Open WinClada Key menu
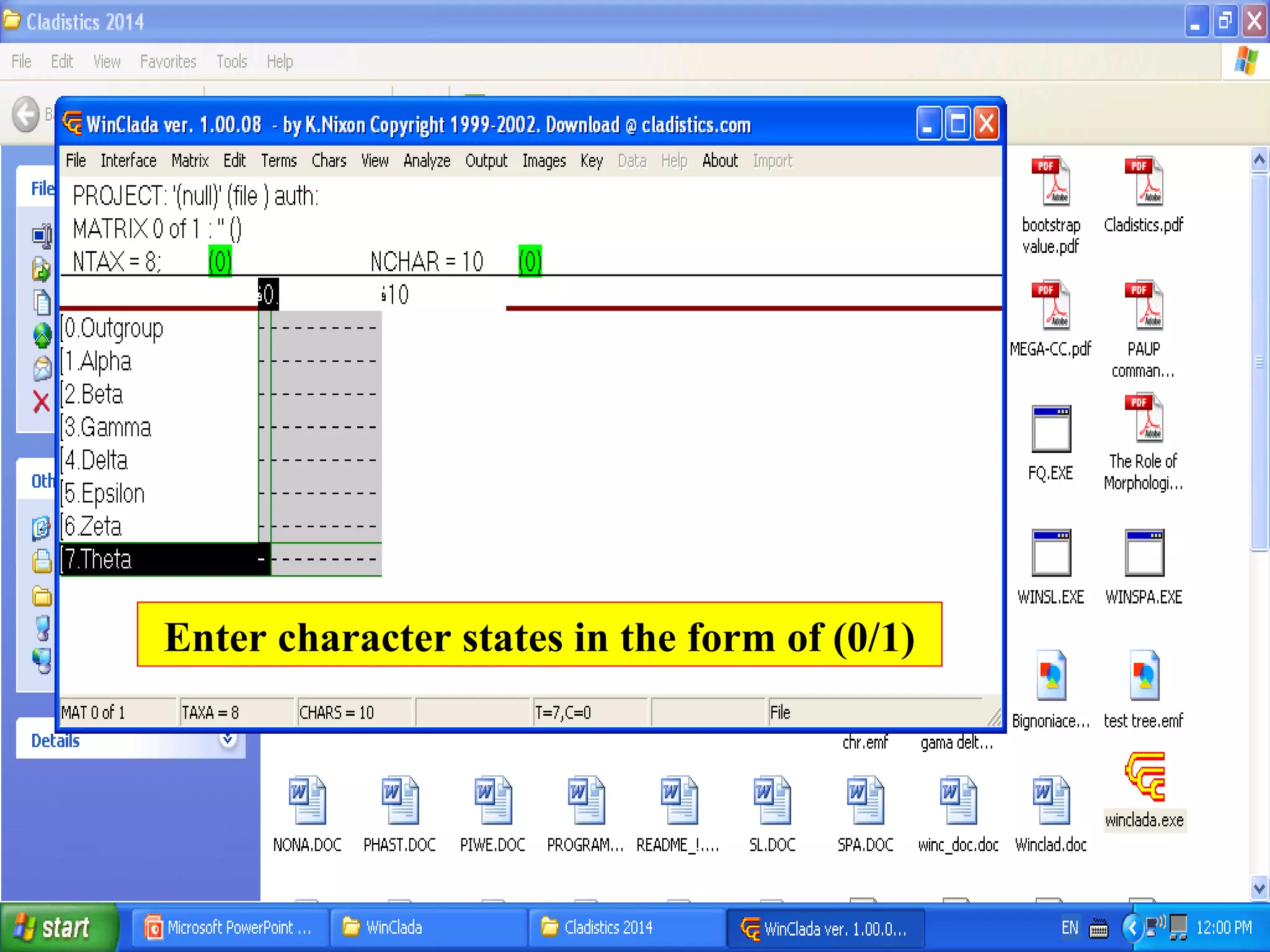 click(592, 161)
